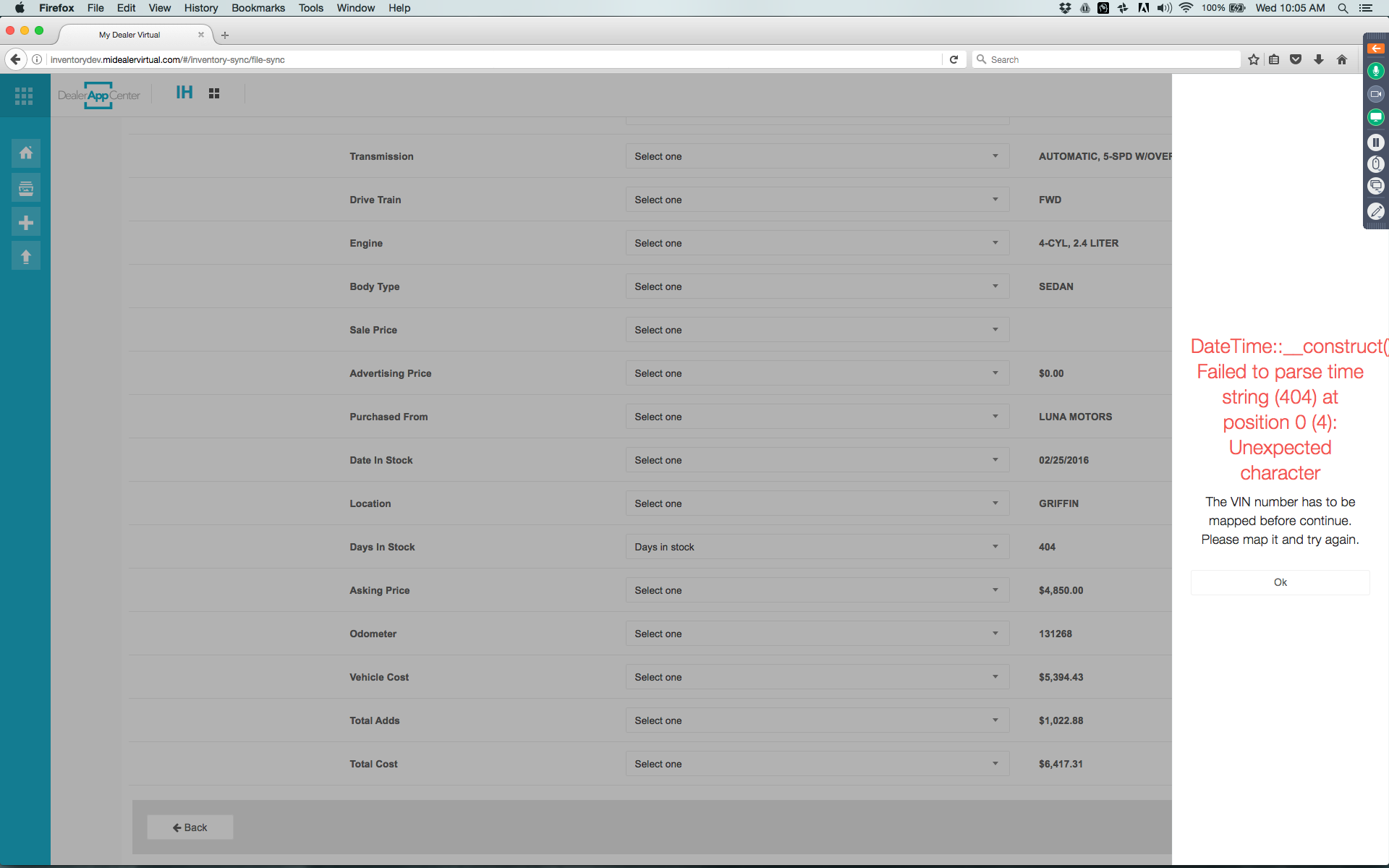Open the Firefox menu
This screenshot has width=1389, height=868.
pos(56,8)
